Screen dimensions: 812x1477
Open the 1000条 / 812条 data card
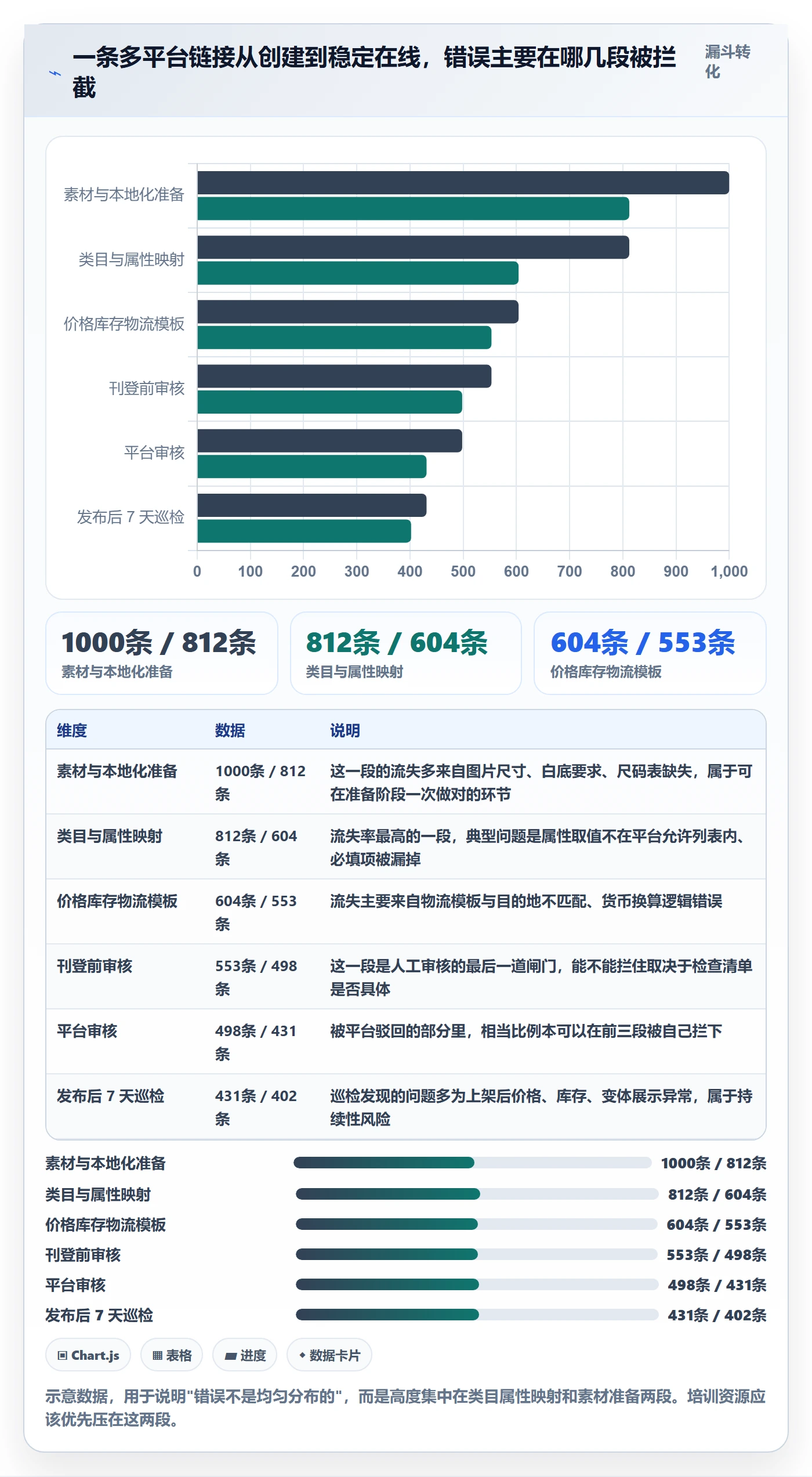tap(162, 653)
